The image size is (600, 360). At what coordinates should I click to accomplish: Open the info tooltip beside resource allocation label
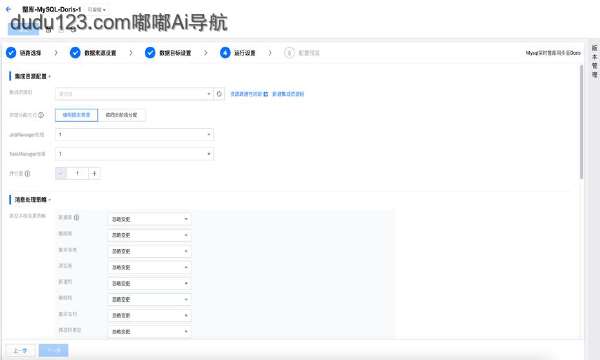[x=41, y=115]
